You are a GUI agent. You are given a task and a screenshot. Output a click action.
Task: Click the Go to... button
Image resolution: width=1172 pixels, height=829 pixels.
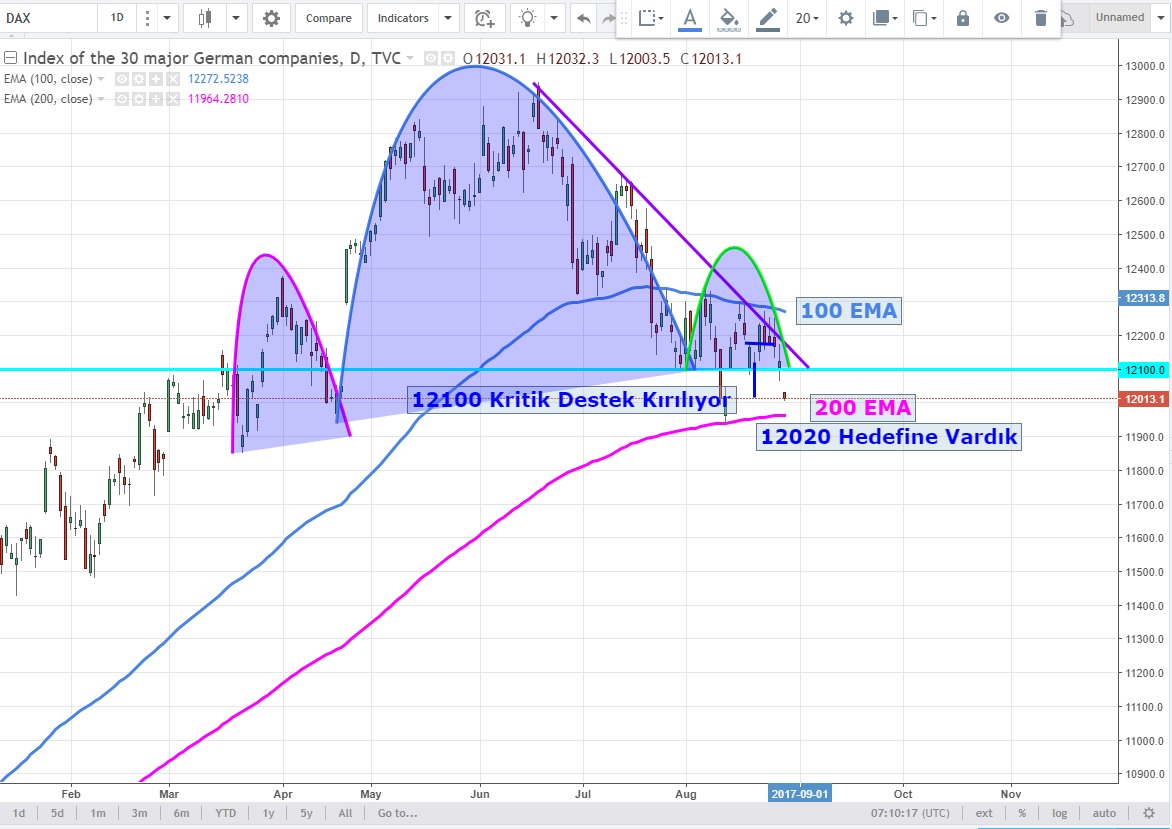pos(397,813)
